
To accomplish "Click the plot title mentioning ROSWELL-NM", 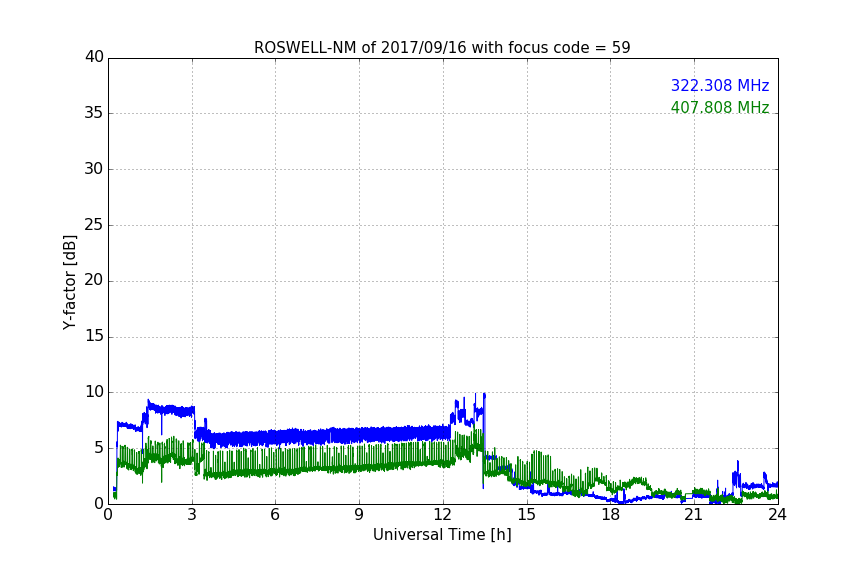I will [442, 48].
